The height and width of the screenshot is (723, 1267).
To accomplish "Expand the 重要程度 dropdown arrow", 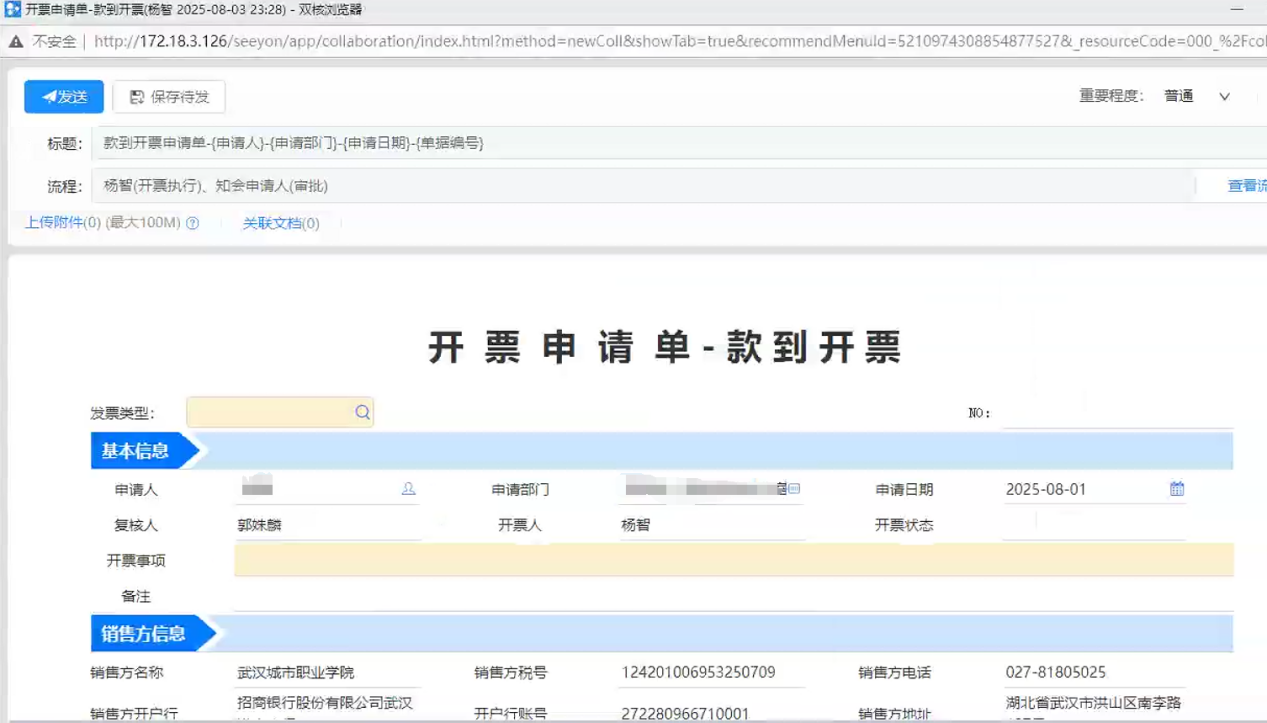I will point(1224,97).
